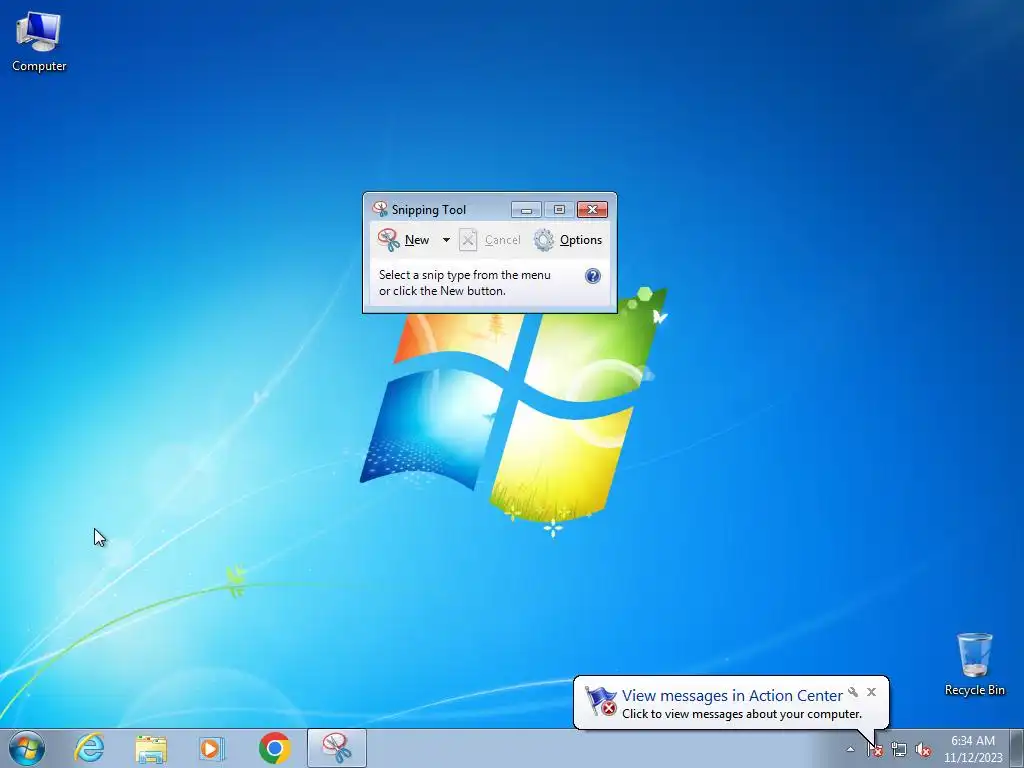Screen dimensions: 1024x768
Task: Open Windows Explorer from taskbar
Action: [151, 748]
